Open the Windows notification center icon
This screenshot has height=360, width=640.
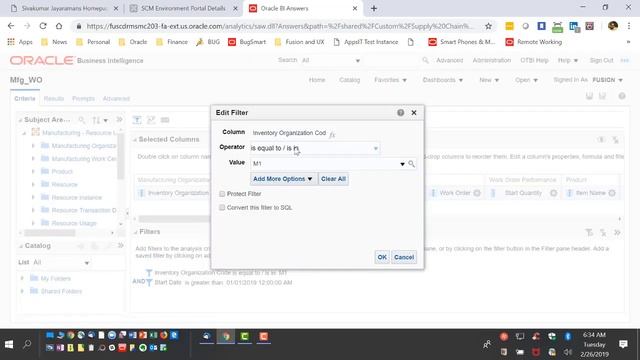[x=623, y=344]
